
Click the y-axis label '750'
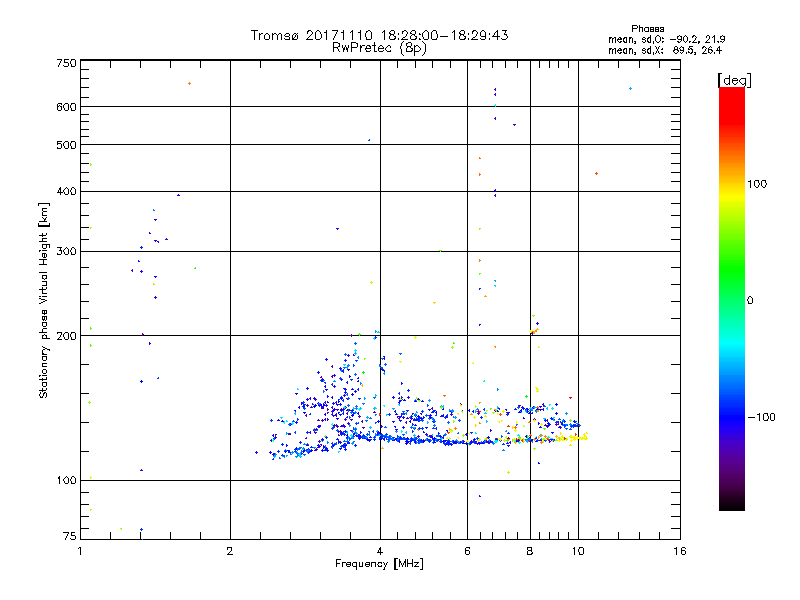click(66, 63)
